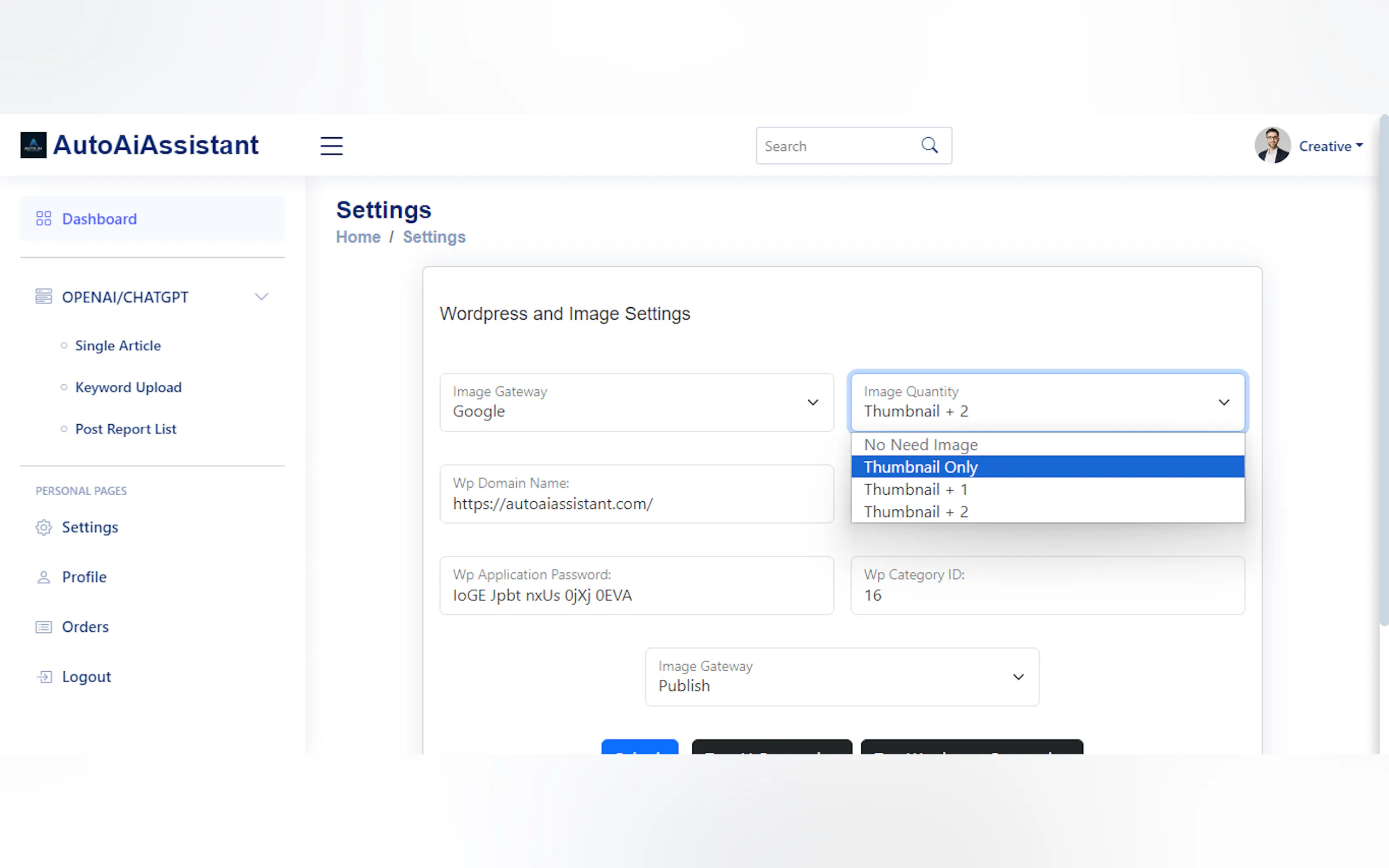Click the search magnifier icon
Image resolution: width=1389 pixels, height=868 pixels.
tap(930, 145)
